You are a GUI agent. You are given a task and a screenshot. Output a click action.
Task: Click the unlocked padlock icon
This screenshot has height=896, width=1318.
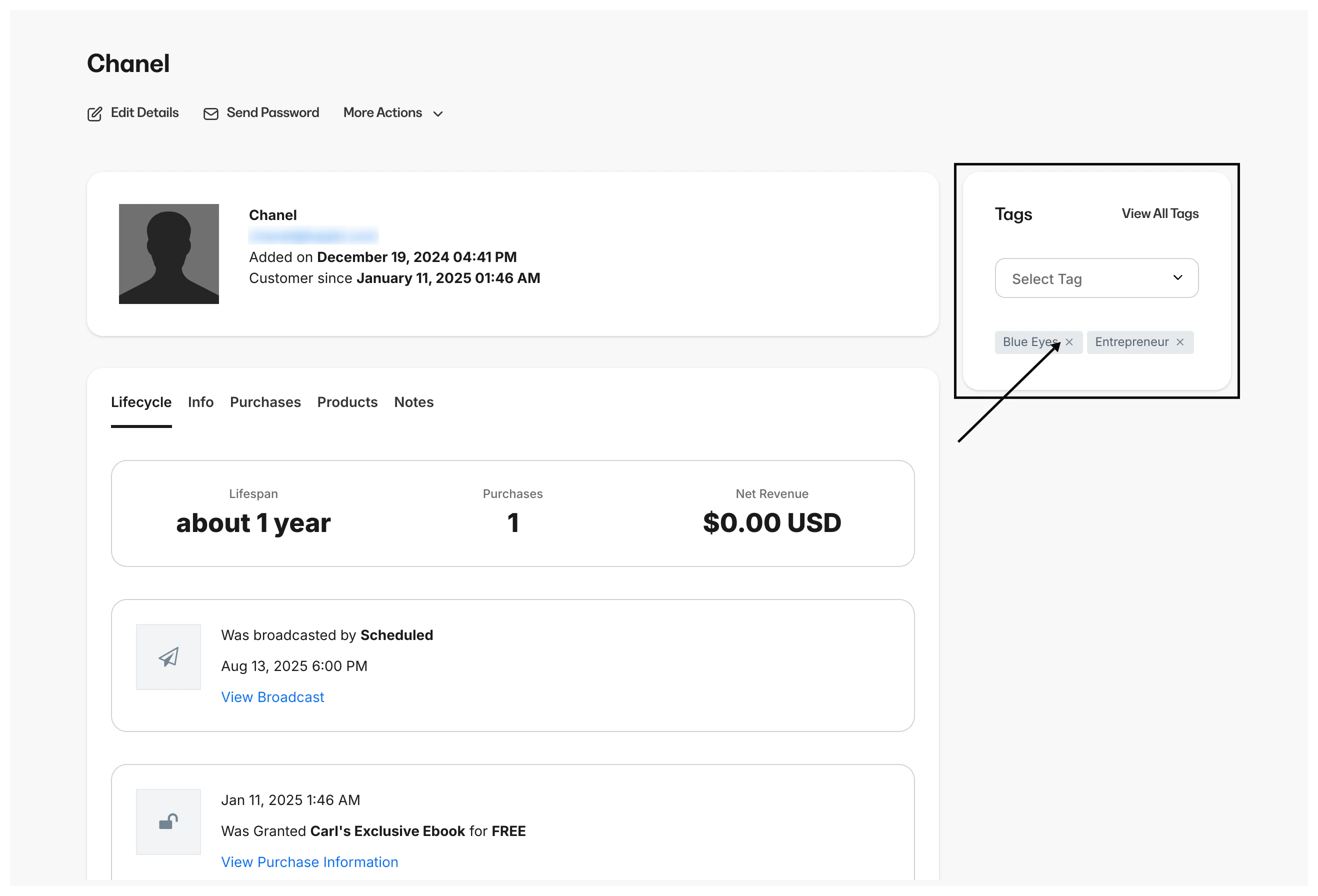168,821
